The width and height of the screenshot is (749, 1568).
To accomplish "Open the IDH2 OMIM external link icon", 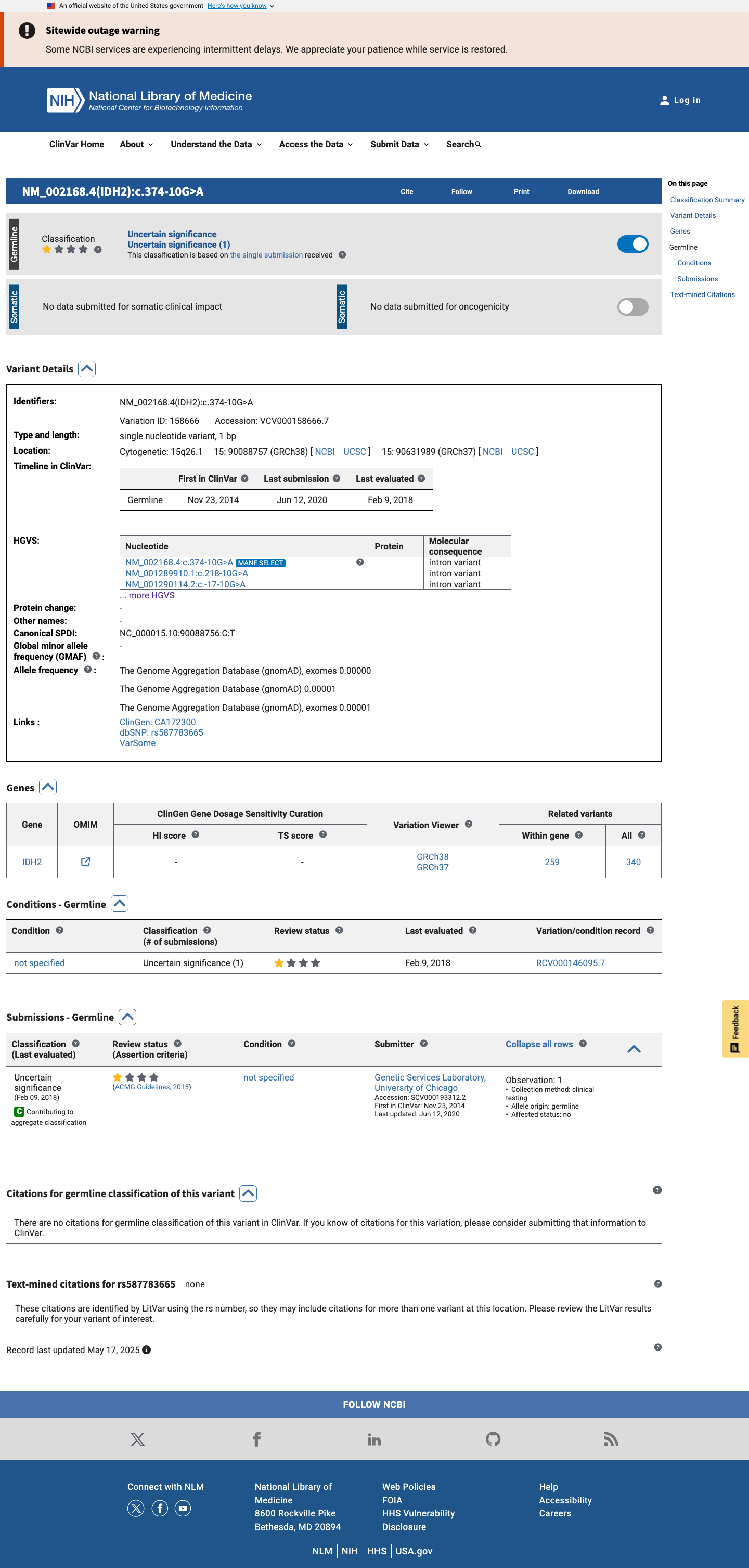I will tap(86, 862).
